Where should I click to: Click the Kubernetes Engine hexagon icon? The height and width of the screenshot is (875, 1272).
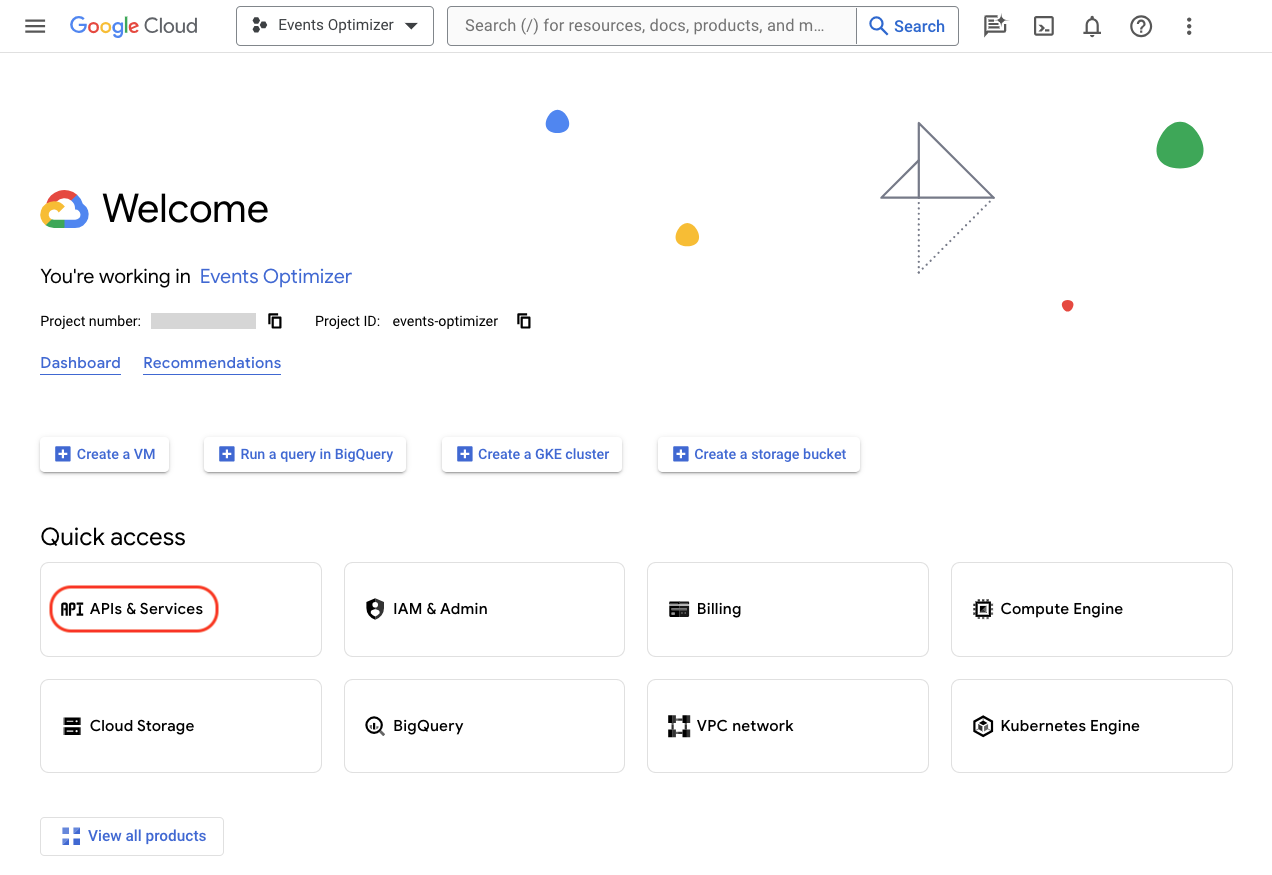[x=982, y=725]
